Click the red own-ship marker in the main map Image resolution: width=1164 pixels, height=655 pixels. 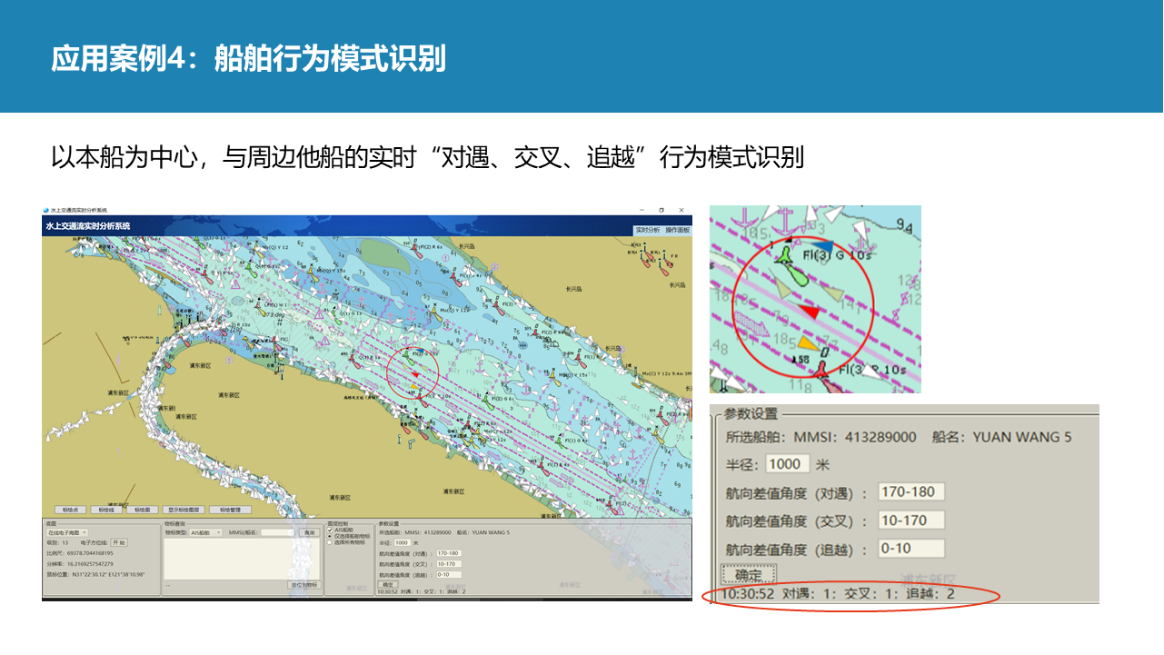point(413,374)
